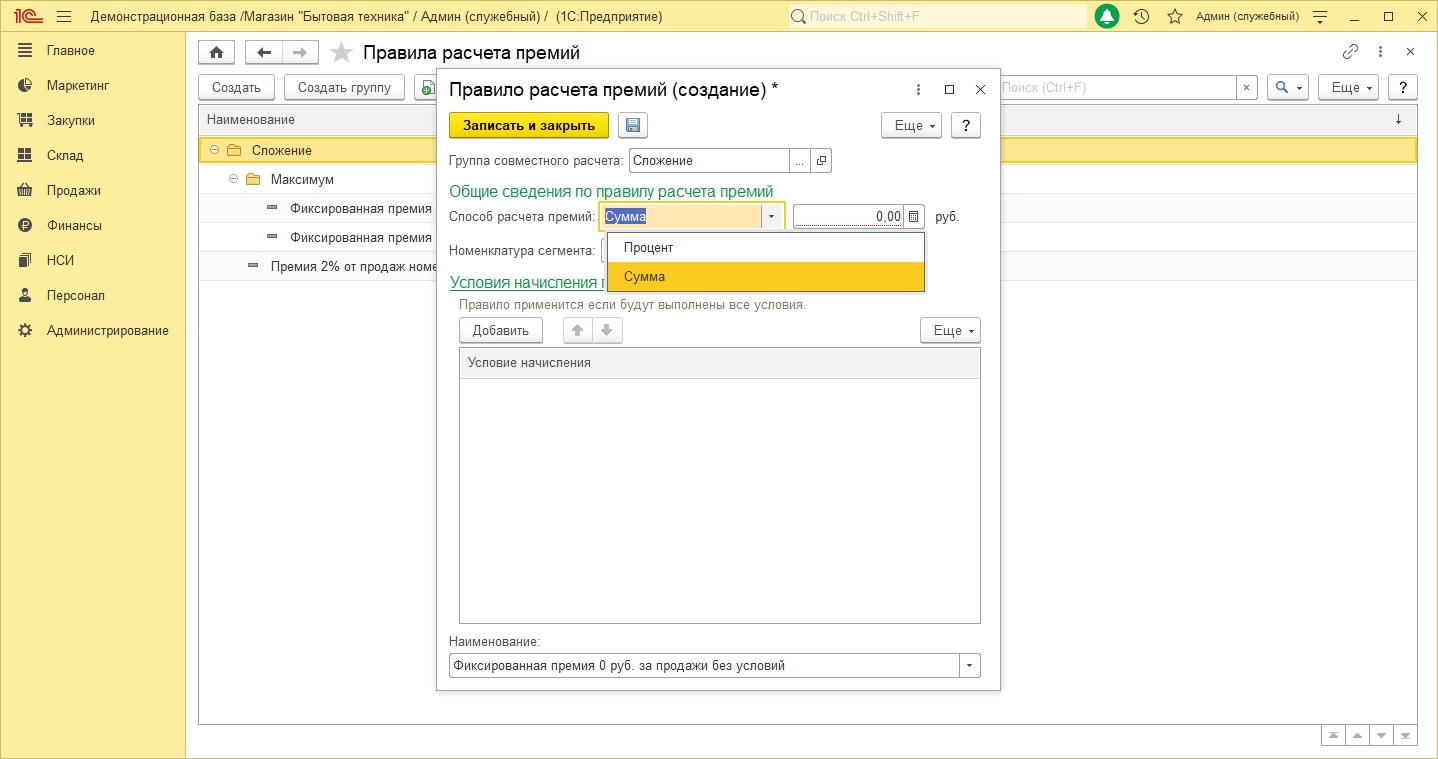1438x759 pixels.
Task: Click the Создать группу button
Action: (x=345, y=88)
